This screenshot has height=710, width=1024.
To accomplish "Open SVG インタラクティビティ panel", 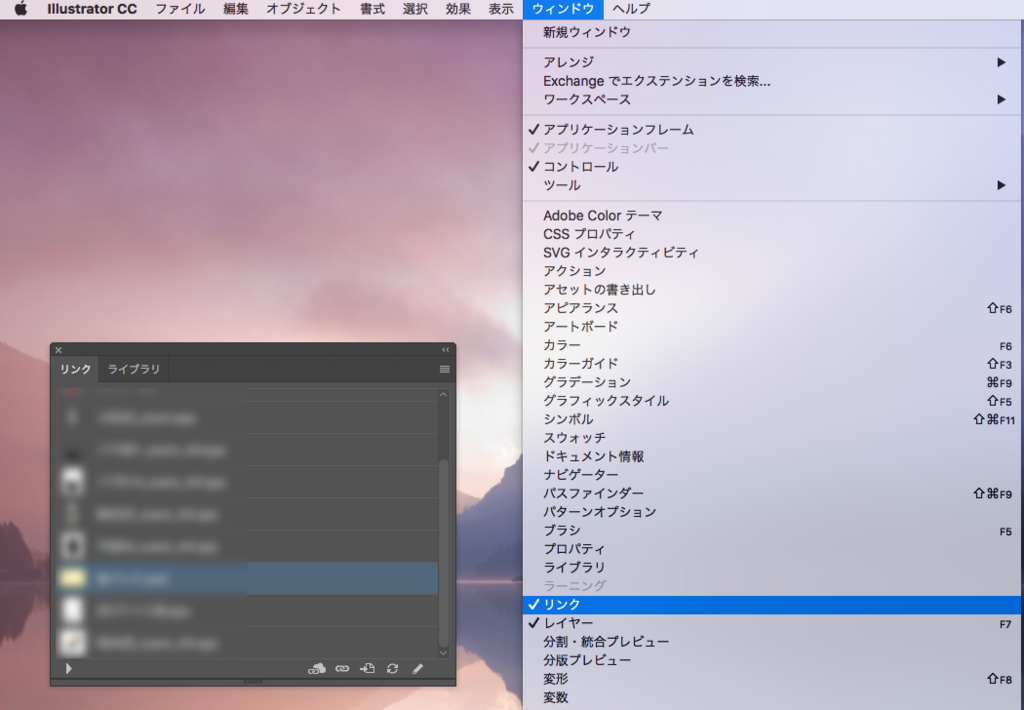I will point(773,253).
